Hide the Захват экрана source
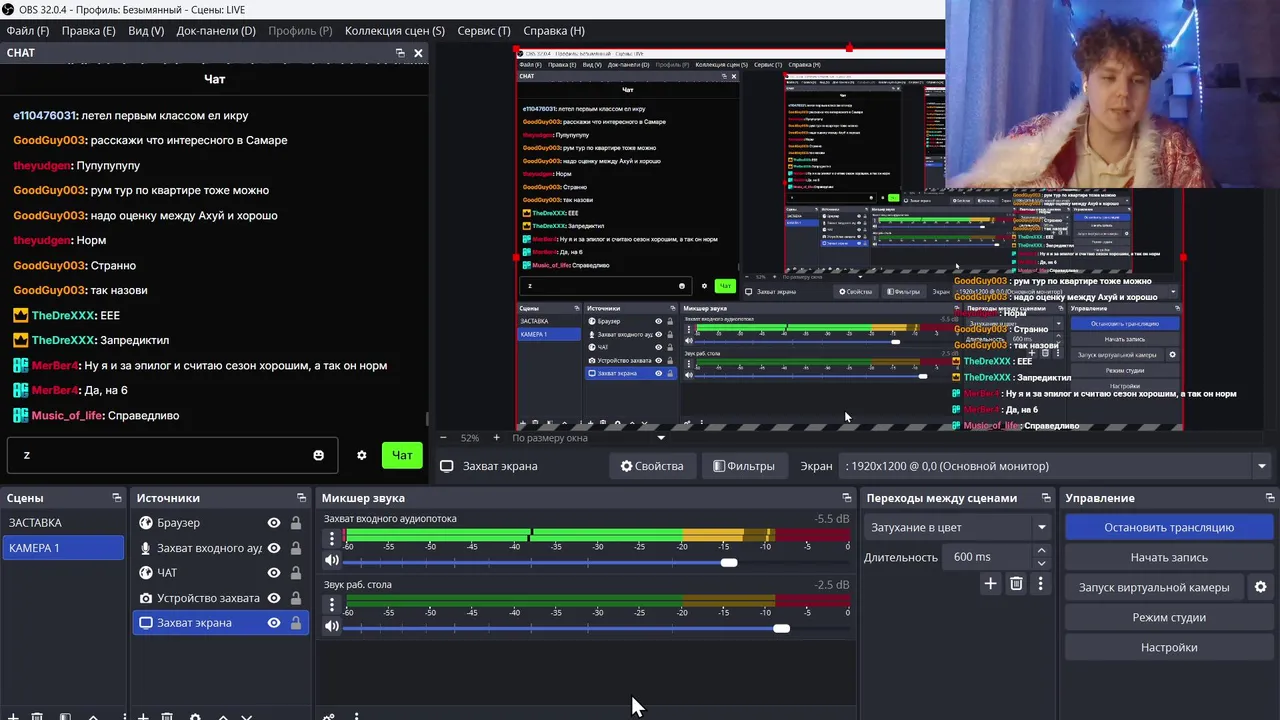The image size is (1280, 720). pyautogui.click(x=274, y=623)
